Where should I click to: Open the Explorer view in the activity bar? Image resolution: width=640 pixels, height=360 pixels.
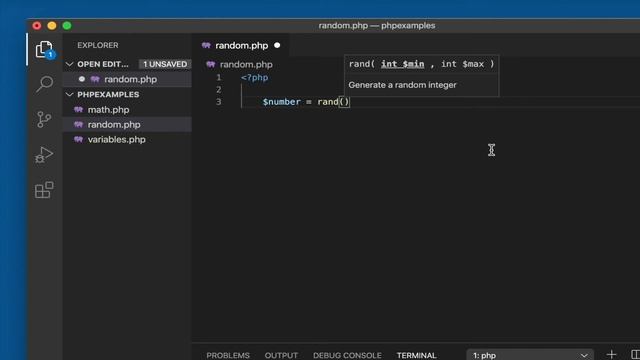[44, 49]
